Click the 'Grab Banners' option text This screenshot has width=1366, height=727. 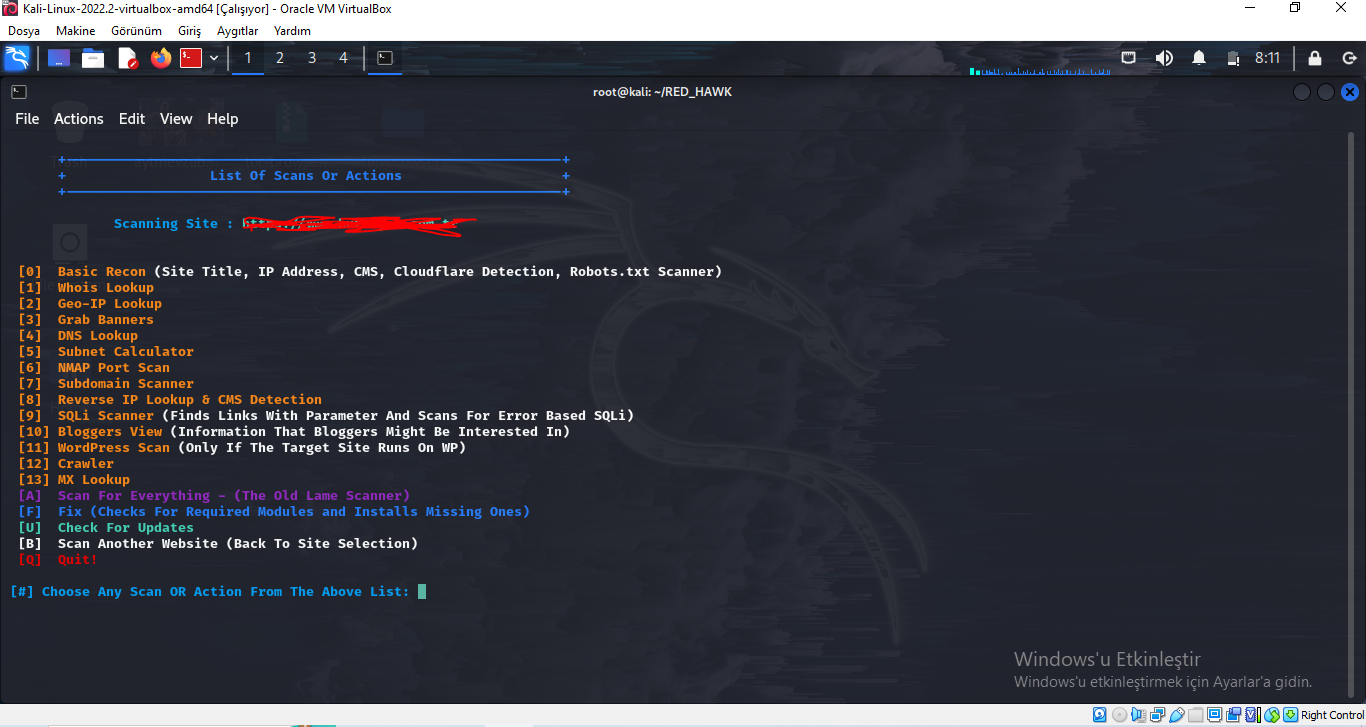pos(106,320)
